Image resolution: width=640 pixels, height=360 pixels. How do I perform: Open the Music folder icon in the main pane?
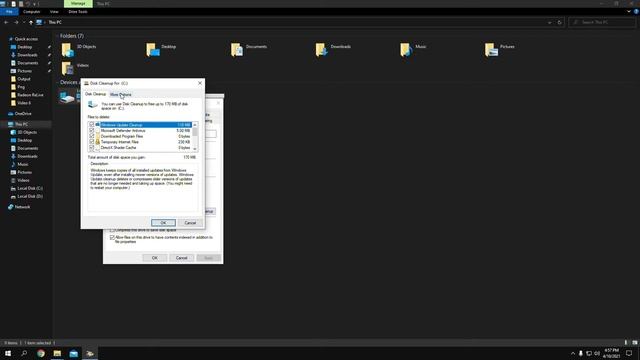tap(406, 50)
